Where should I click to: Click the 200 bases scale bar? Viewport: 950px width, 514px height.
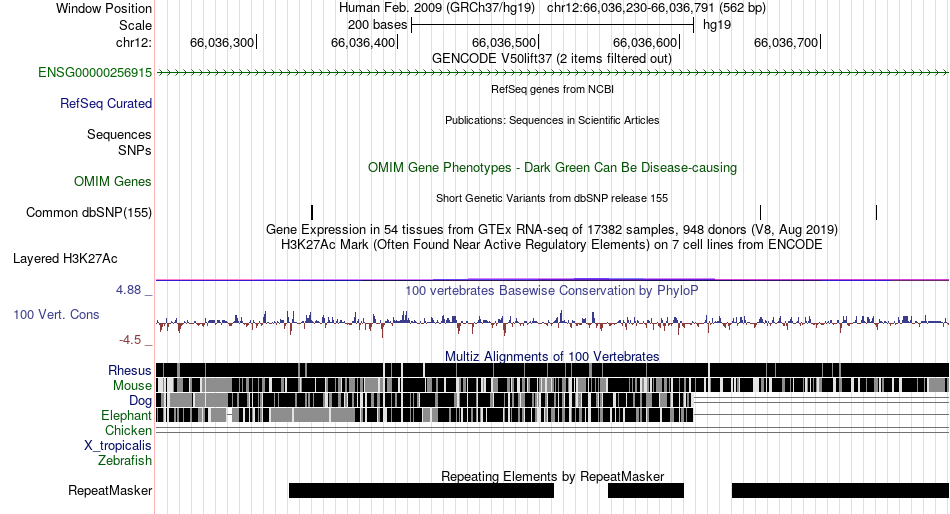552,25
